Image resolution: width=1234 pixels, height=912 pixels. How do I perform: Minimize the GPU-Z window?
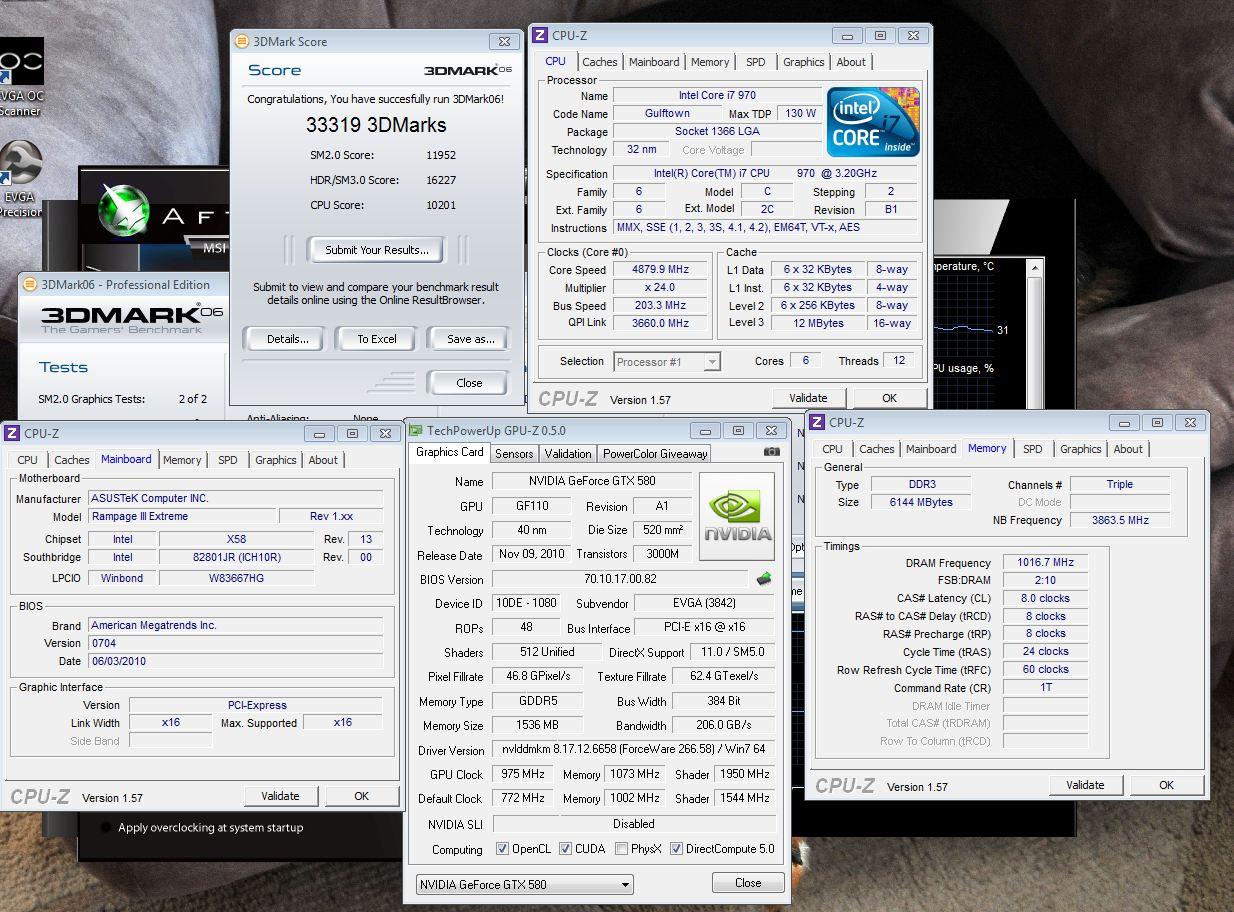pos(705,431)
